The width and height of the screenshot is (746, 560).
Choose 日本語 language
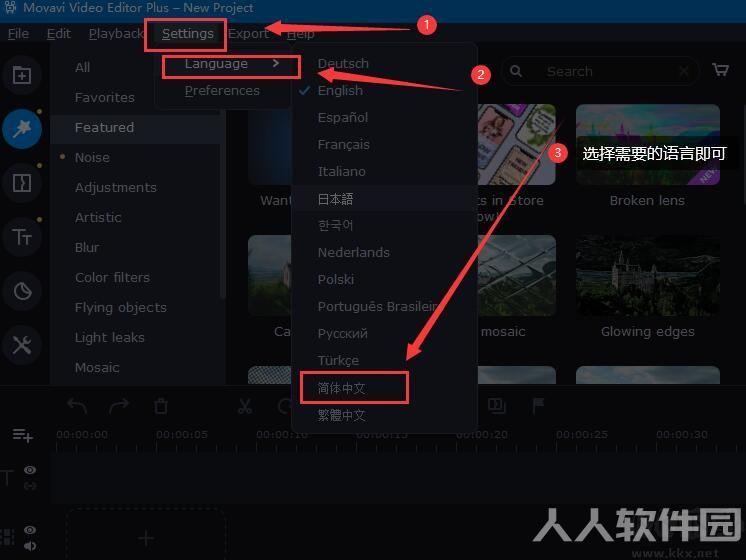point(384,199)
